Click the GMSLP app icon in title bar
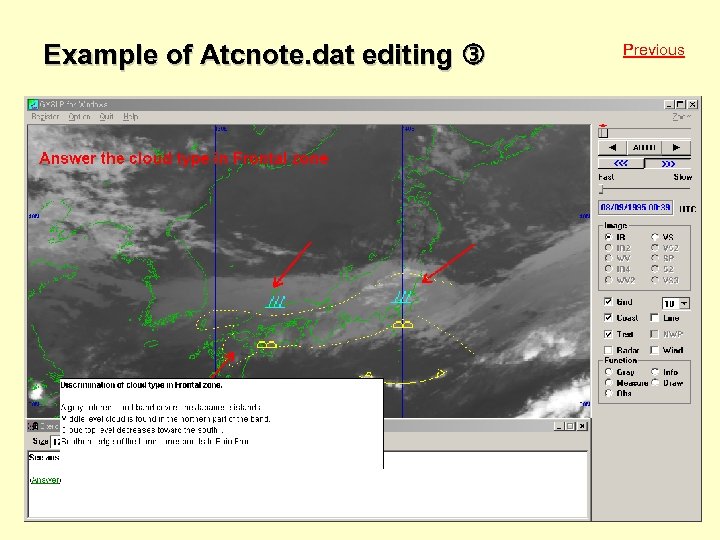Screen dimensions: 720x540 33,105
